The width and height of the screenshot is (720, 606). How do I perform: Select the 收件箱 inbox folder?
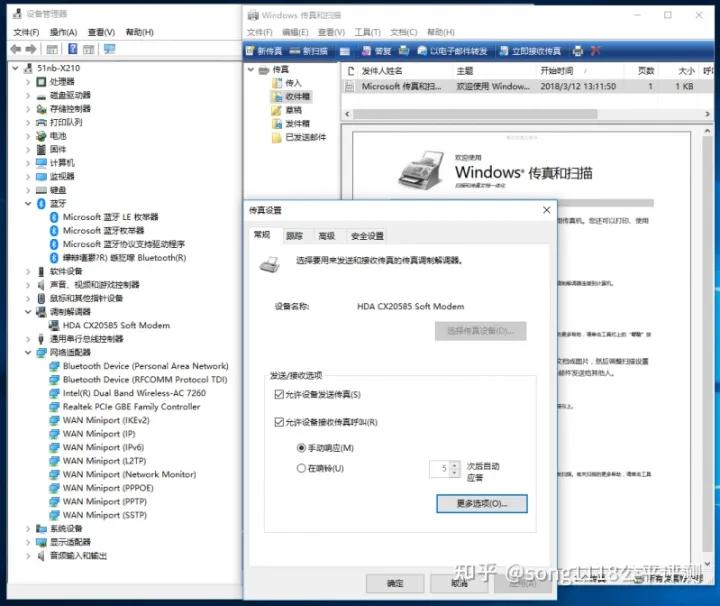(x=291, y=96)
